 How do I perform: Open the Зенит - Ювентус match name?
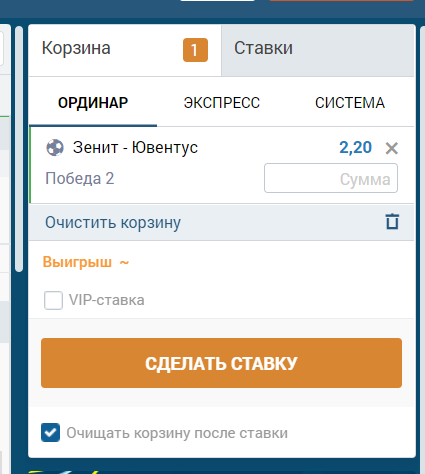click(x=135, y=147)
